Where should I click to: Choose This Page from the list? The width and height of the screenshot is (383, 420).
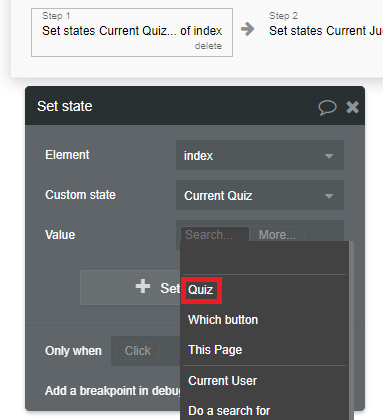coord(215,350)
